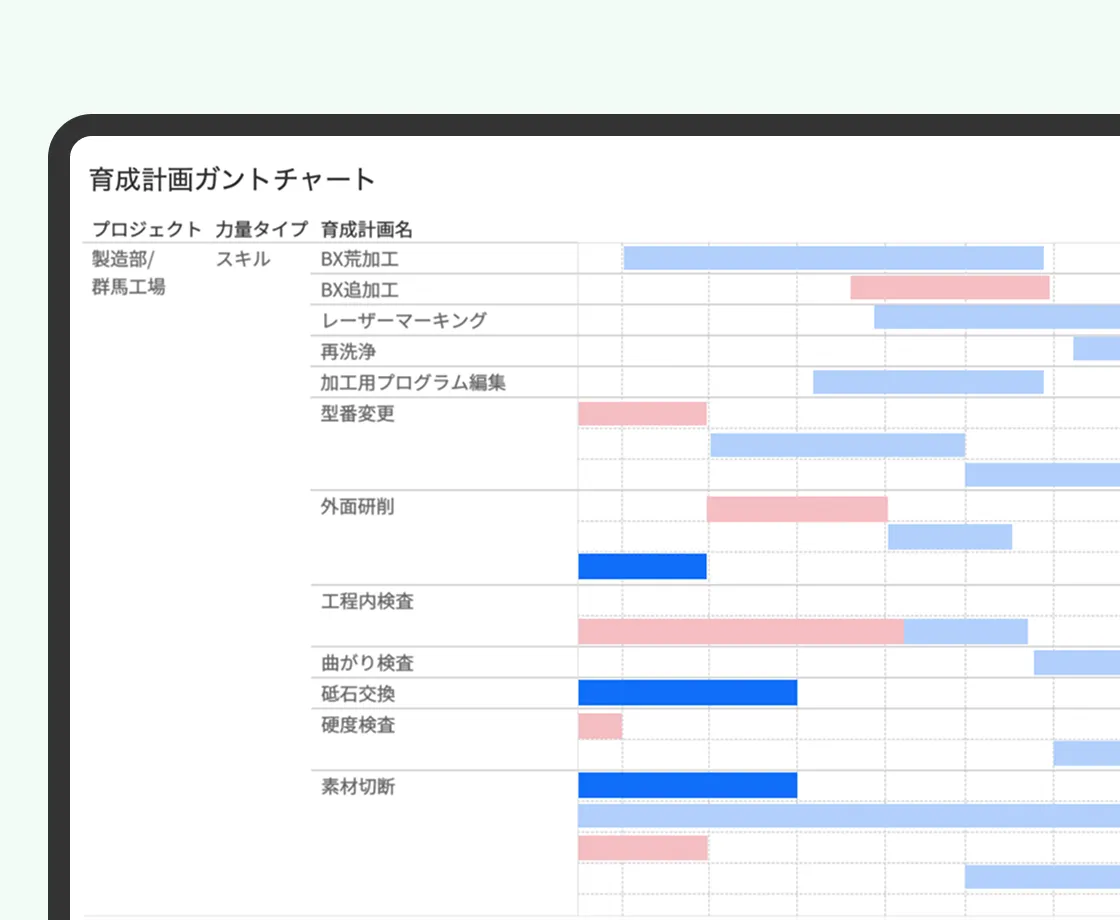Click the 再洗浄 light blue bar
The image size is (1120, 920).
1096,348
